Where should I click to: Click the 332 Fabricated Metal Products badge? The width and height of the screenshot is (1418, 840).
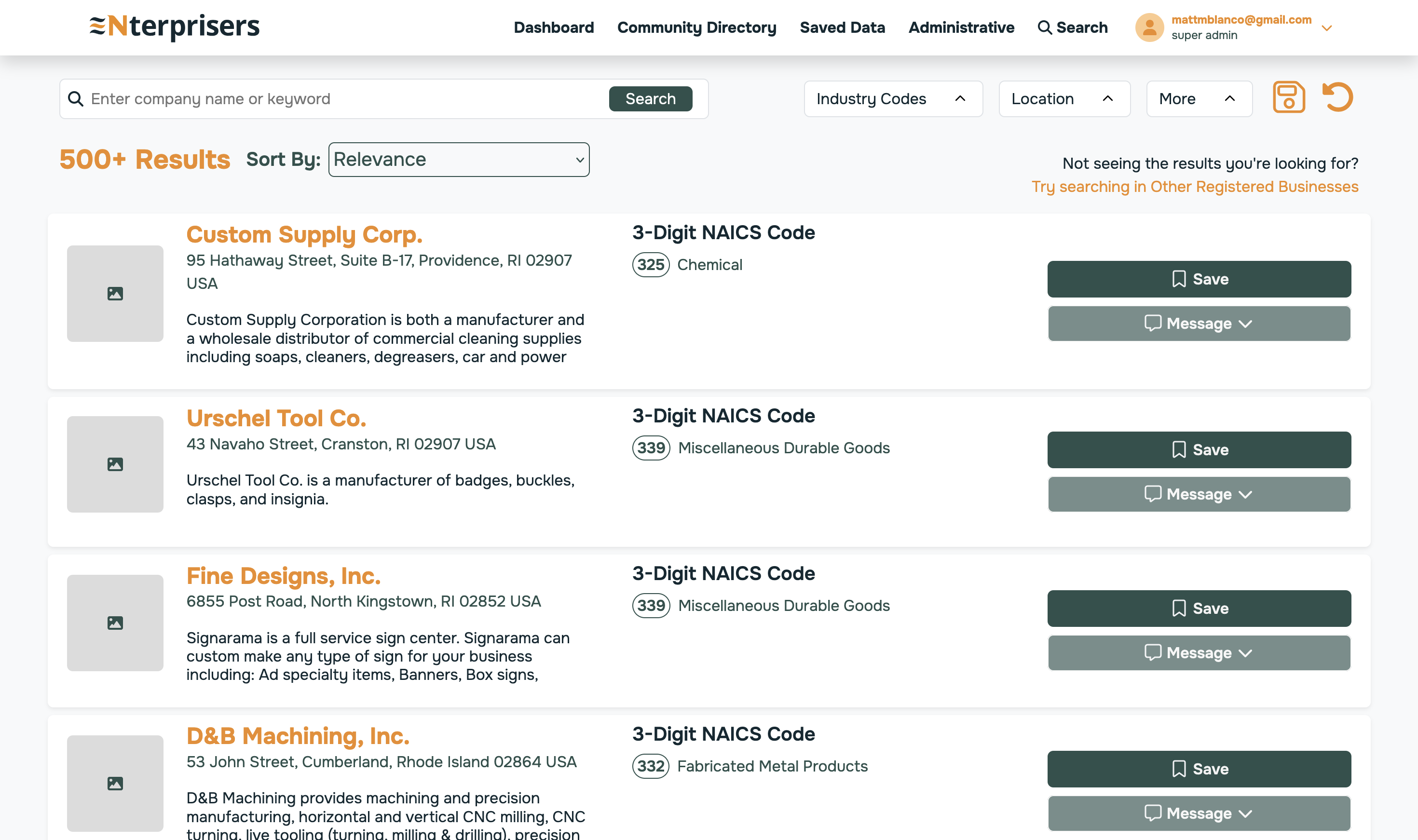coord(651,766)
